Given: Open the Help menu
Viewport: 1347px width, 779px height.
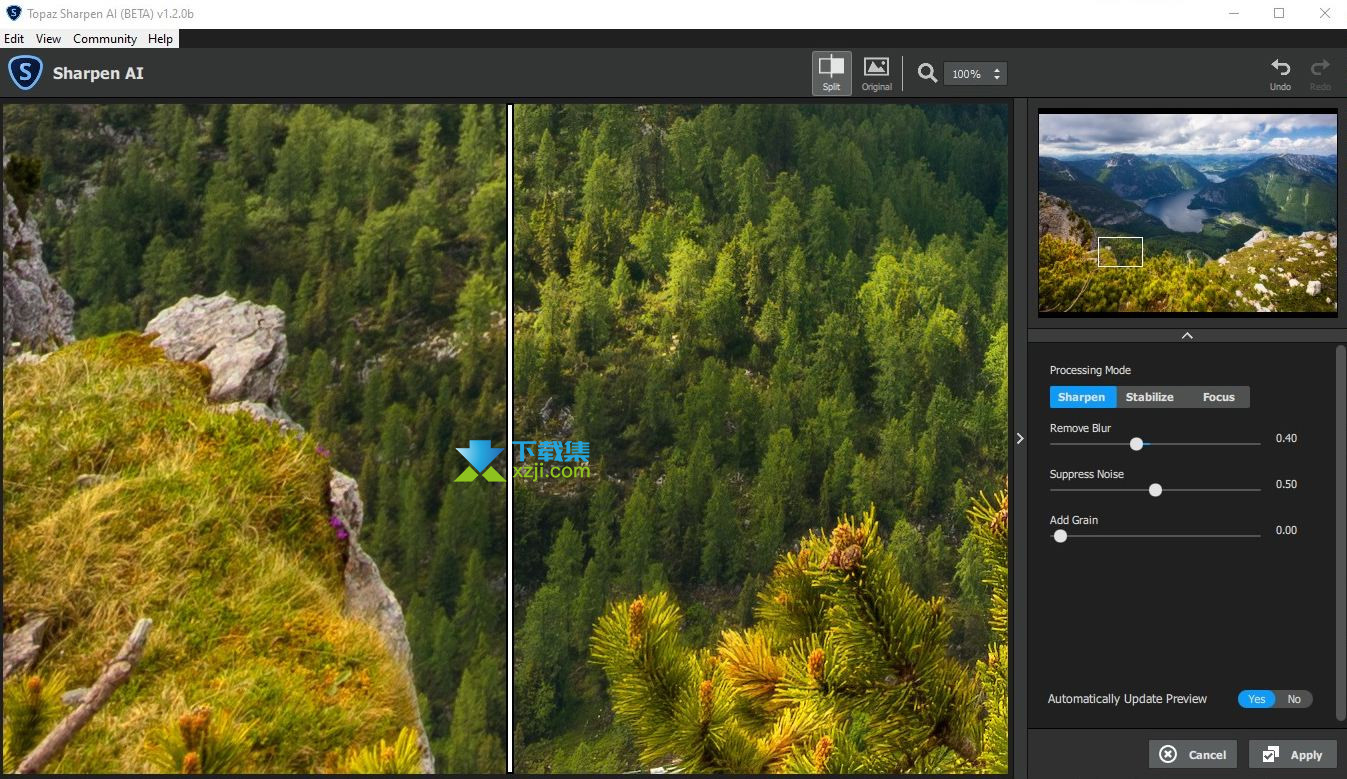Looking at the screenshot, I should 160,39.
